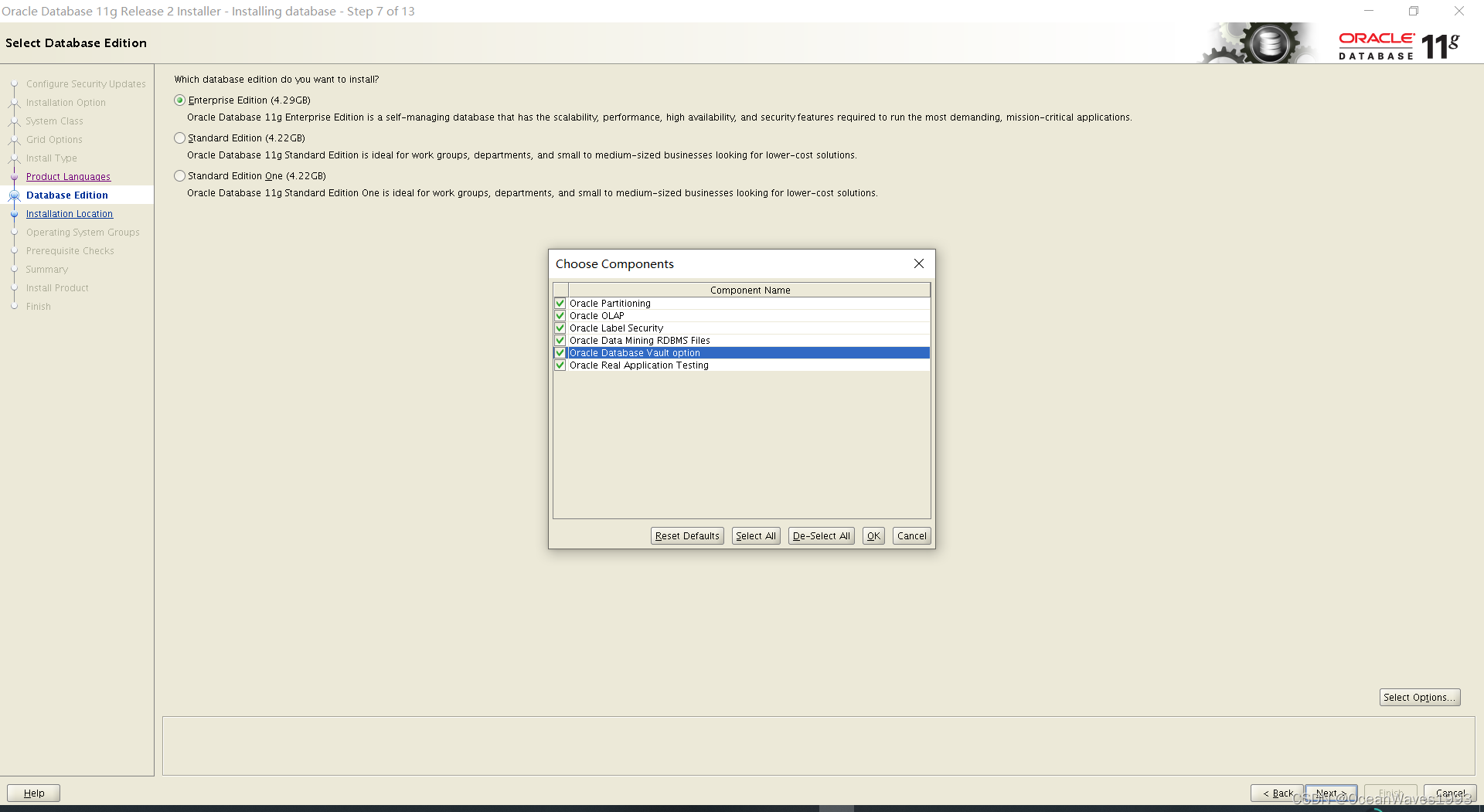1484x812 pixels.
Task: Toggle Oracle Real Application Testing checkbox
Action: (x=560, y=365)
